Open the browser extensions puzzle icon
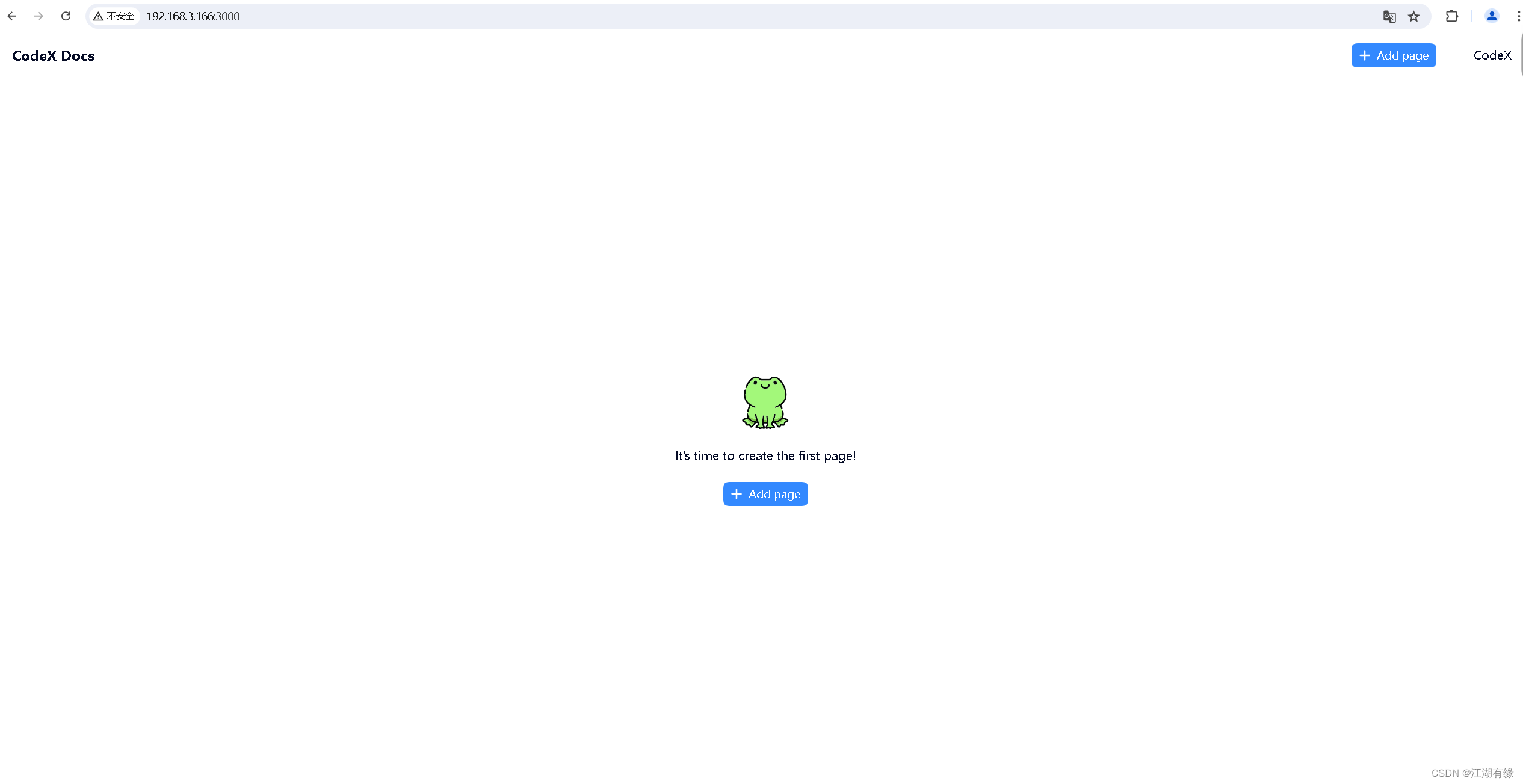 [x=1452, y=16]
